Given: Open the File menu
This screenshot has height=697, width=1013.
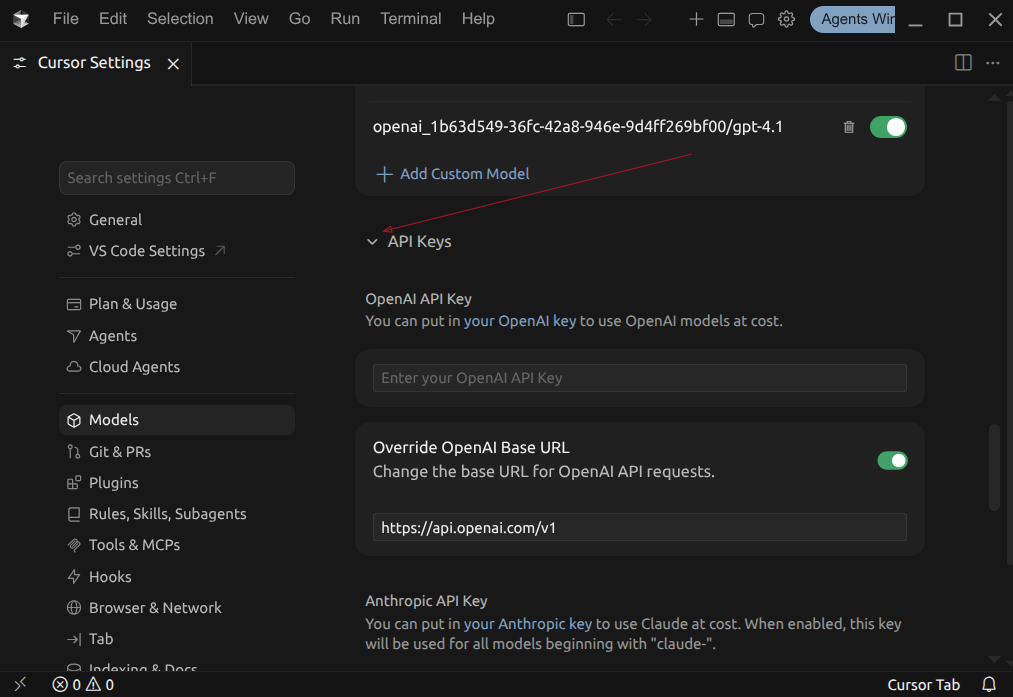Looking at the screenshot, I should point(66,19).
